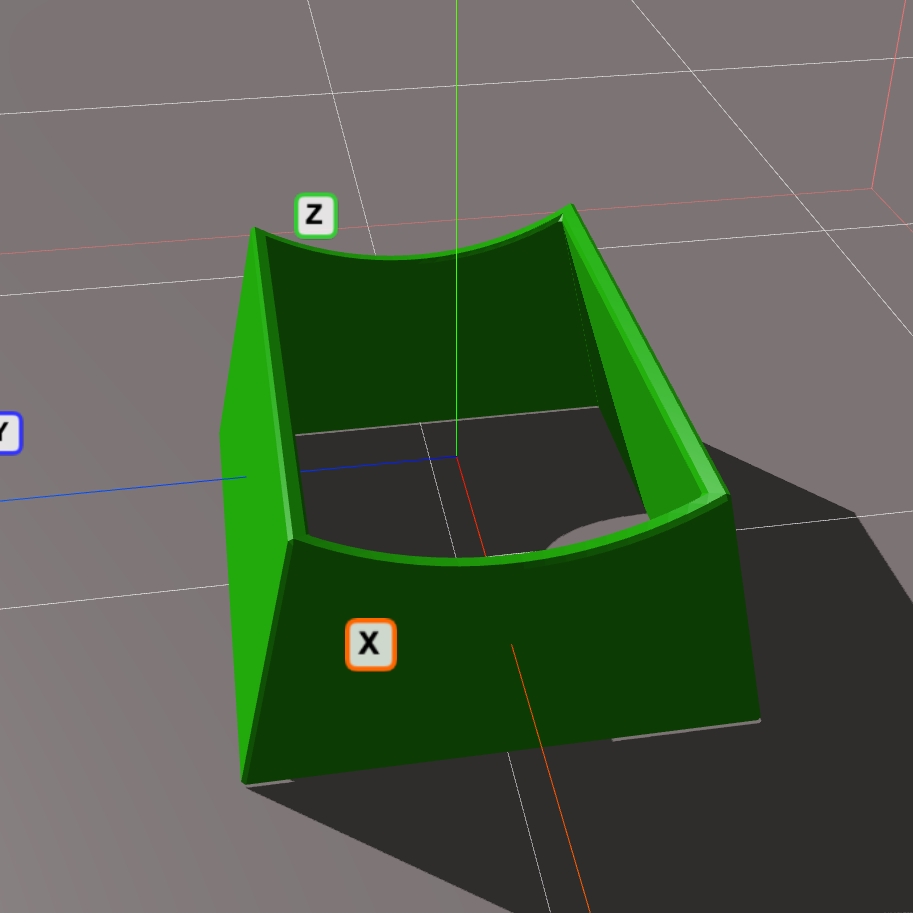
Task: Click the bottom-left front corner of the model
Action: click(245, 780)
